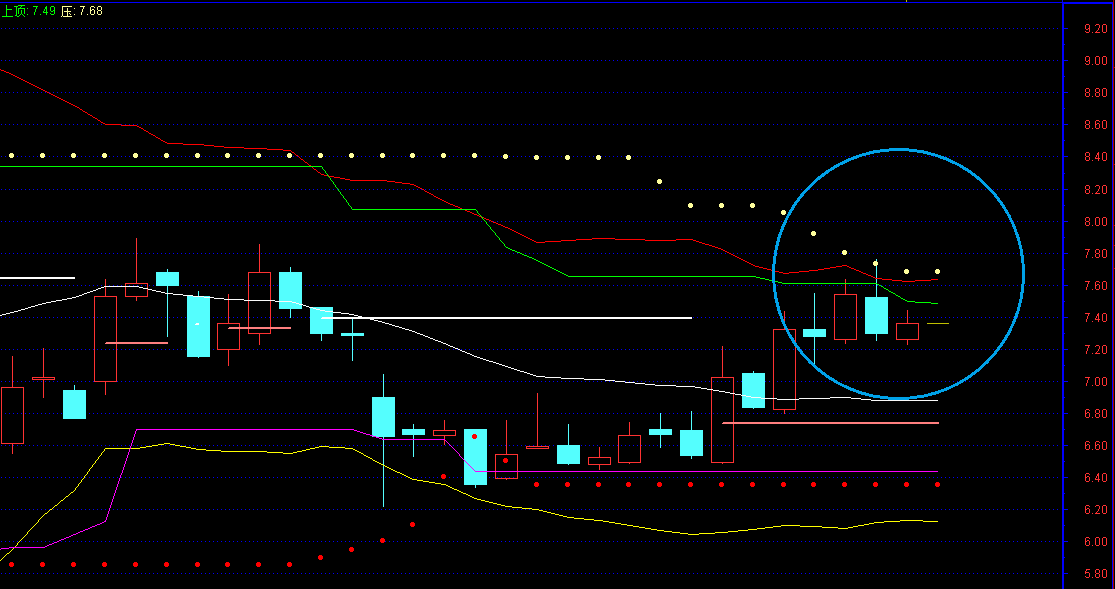This screenshot has width=1115, height=589.
Task: Select the 8.40 price axis label
Action: point(1095,157)
